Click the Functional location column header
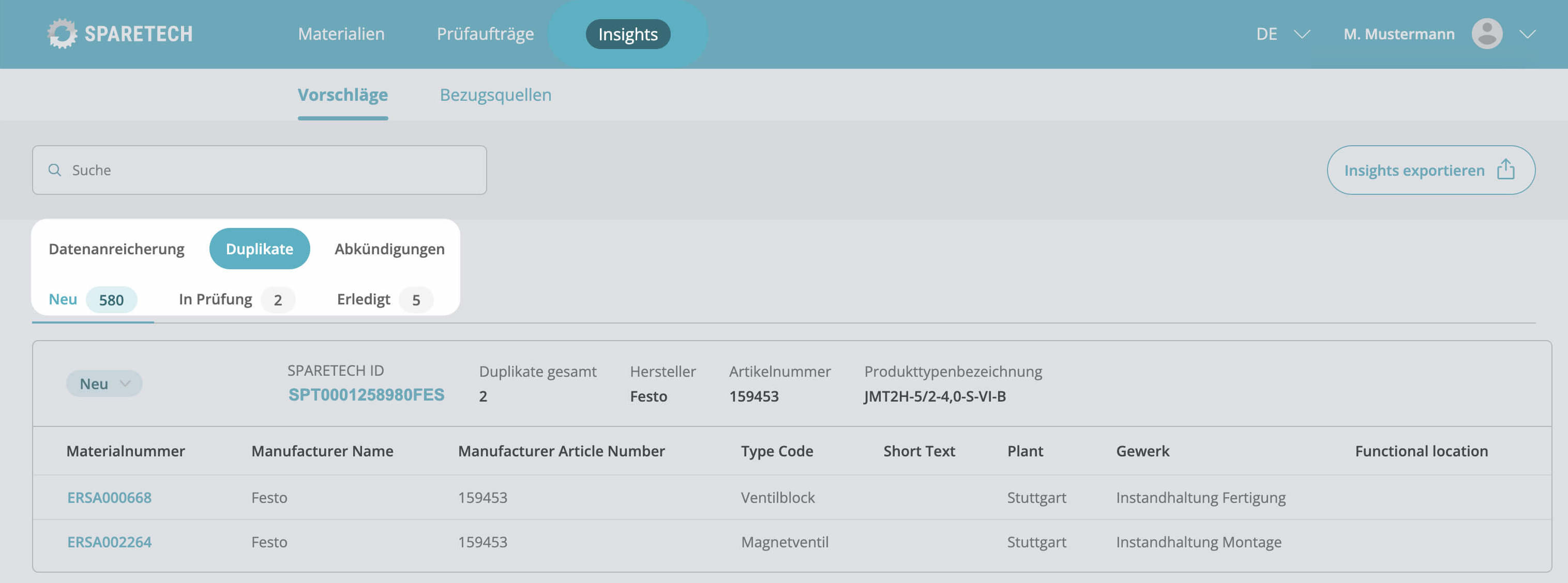 click(1421, 451)
